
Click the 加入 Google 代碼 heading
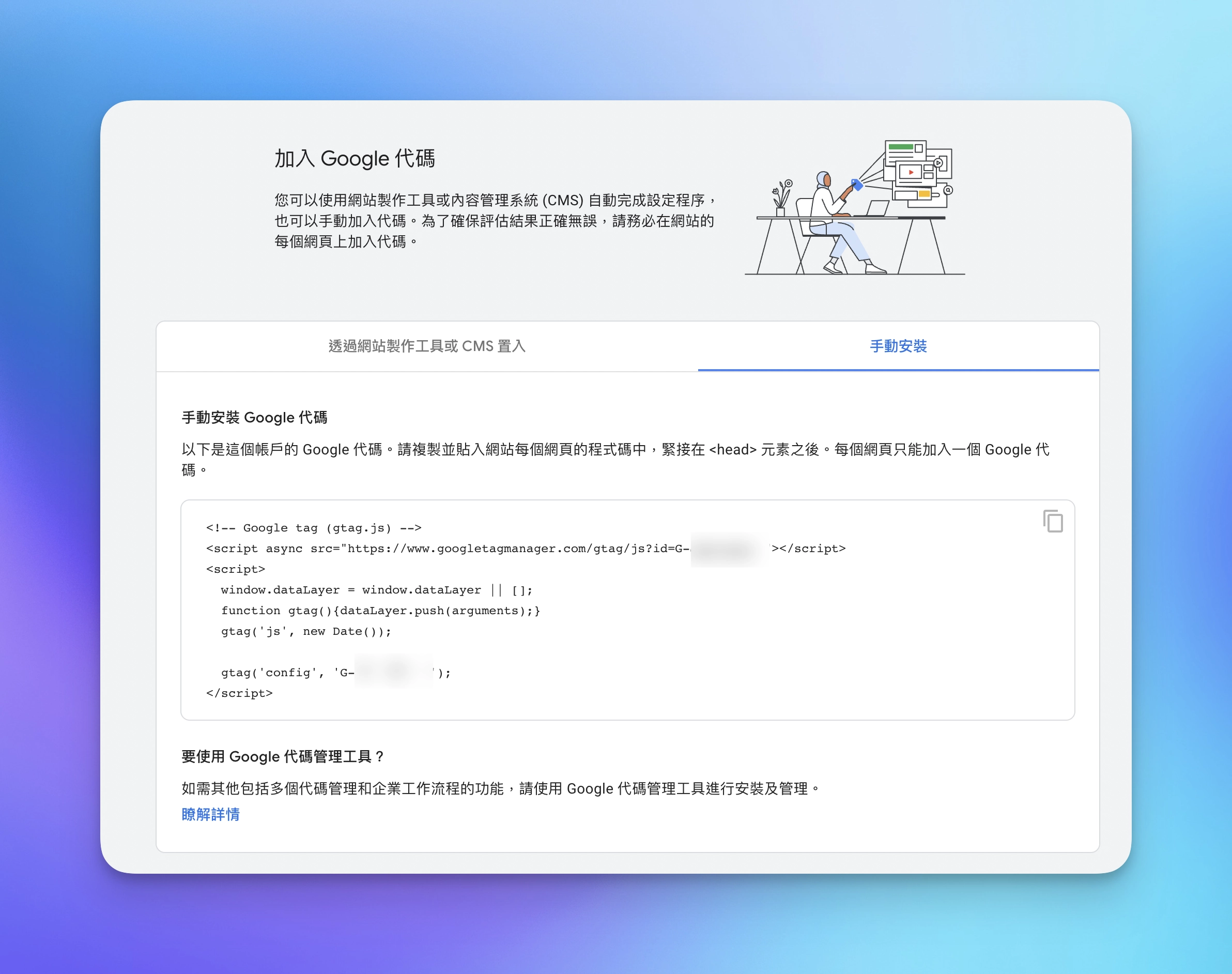[x=355, y=158]
